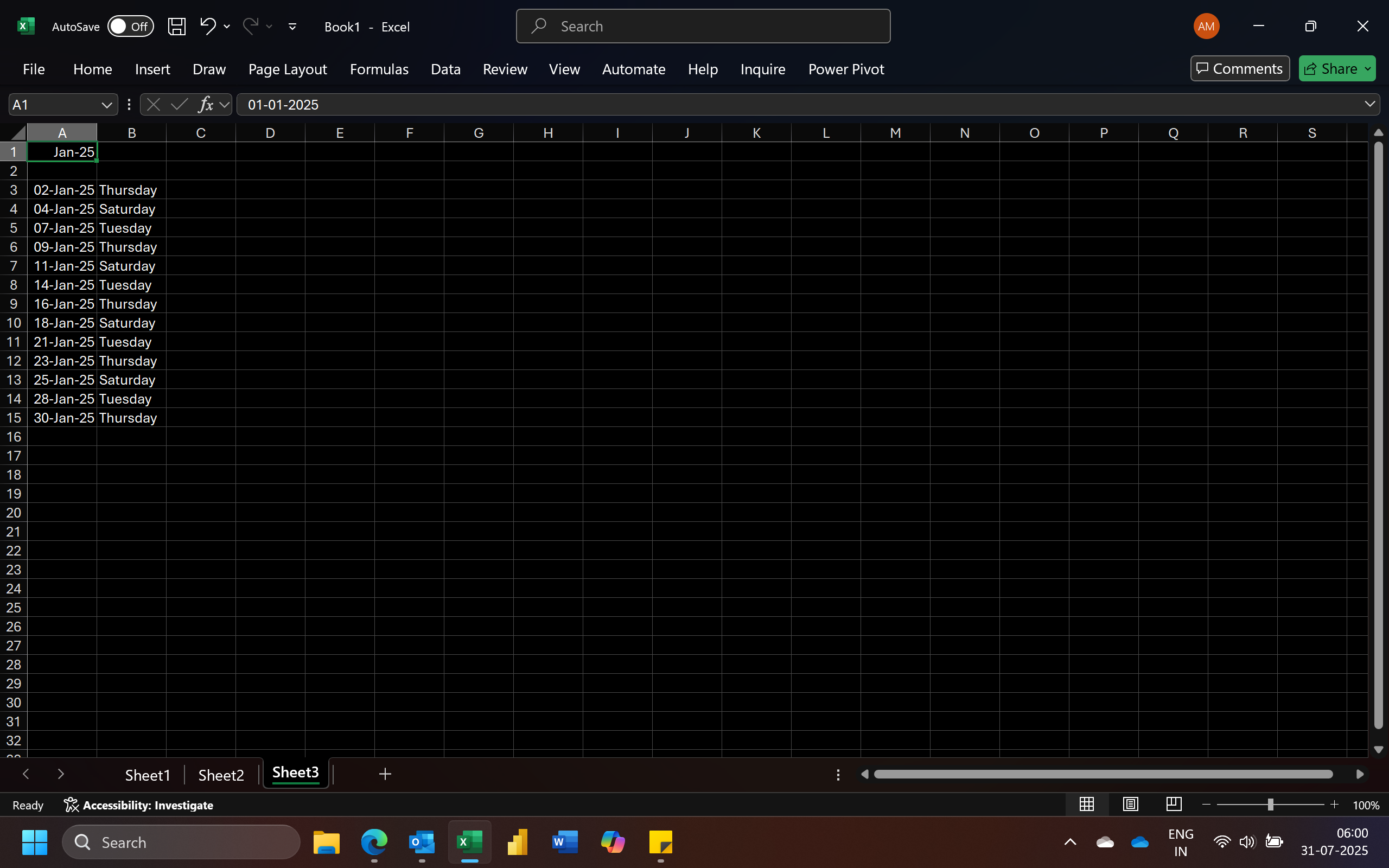Click the Sheet3 tab
This screenshot has height=868, width=1389.
(x=296, y=773)
